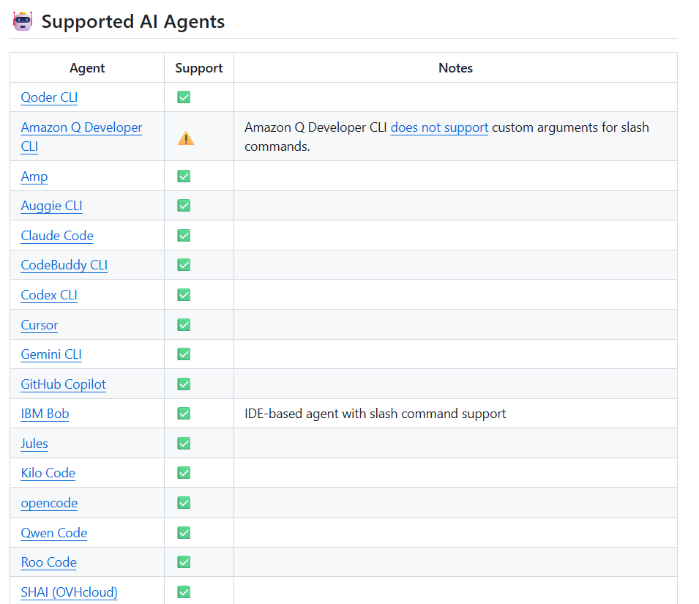Click the green checkmark for opencode
Screen dimensions: 699x604
pyautogui.click(x=184, y=503)
